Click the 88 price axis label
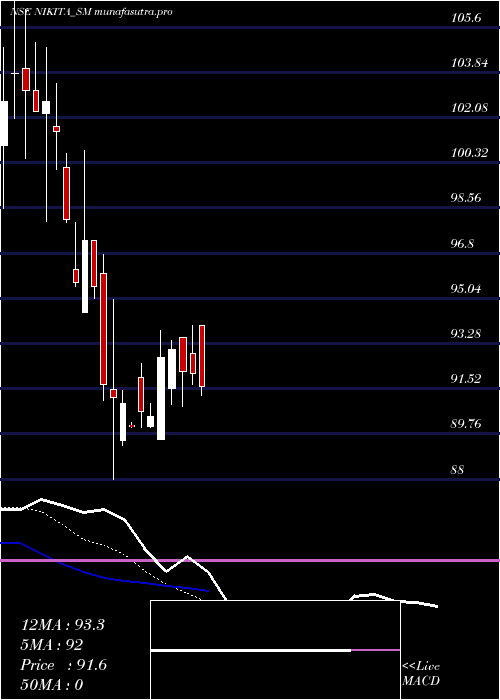 point(457,470)
